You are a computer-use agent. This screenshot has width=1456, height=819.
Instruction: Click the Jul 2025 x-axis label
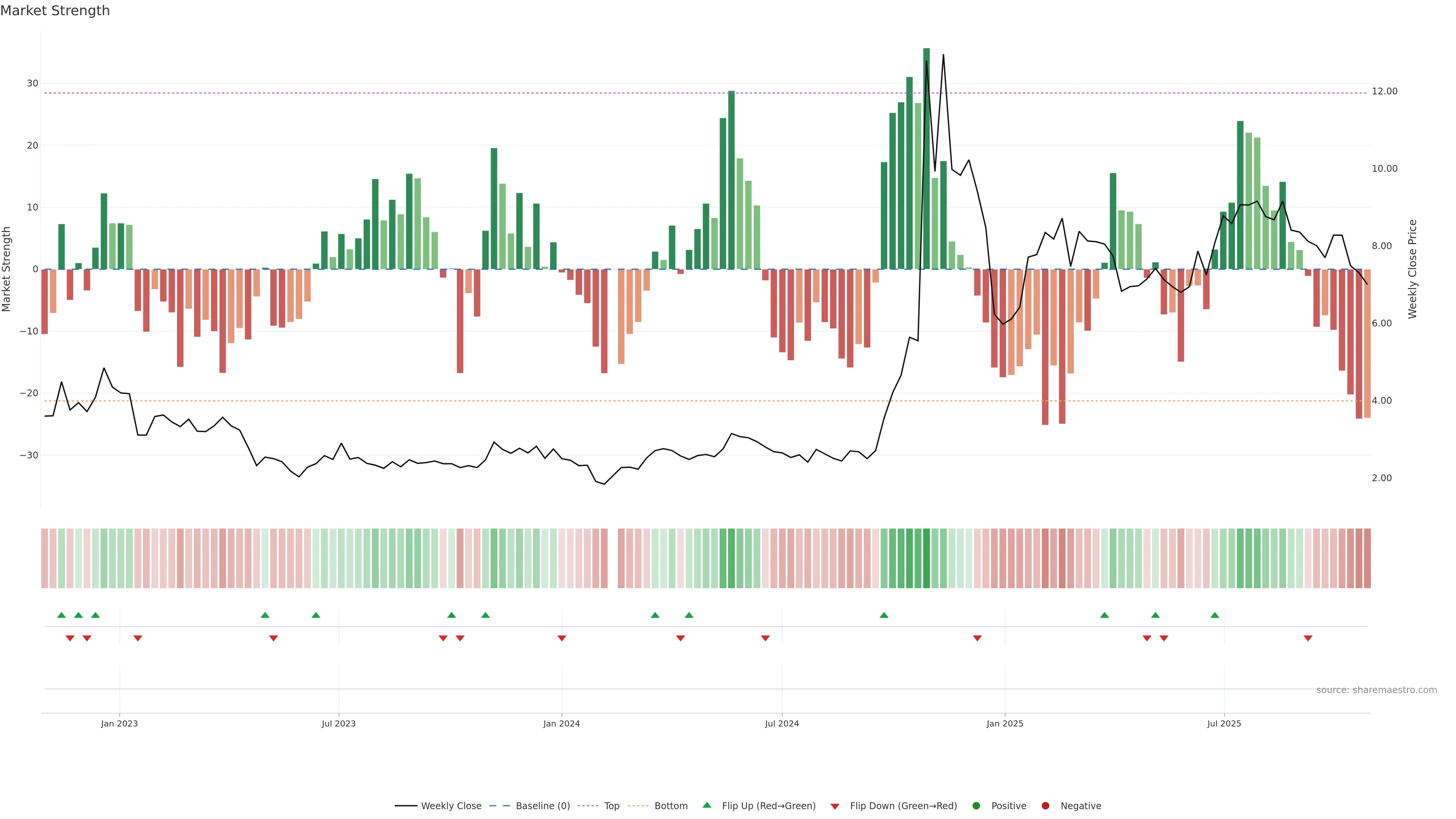pyautogui.click(x=1224, y=723)
